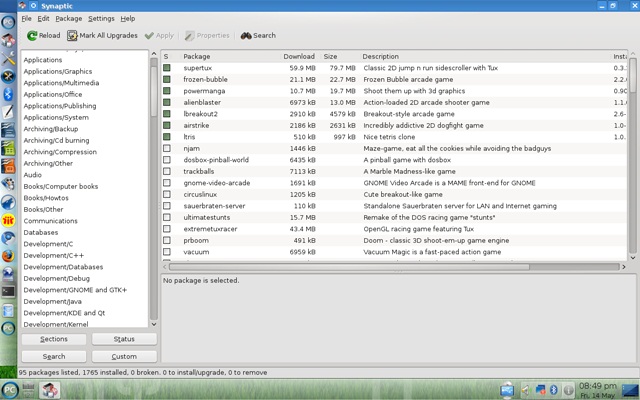Click sections list scroll-down arrow
Viewport: 640px width, 400px height.
(154, 324)
